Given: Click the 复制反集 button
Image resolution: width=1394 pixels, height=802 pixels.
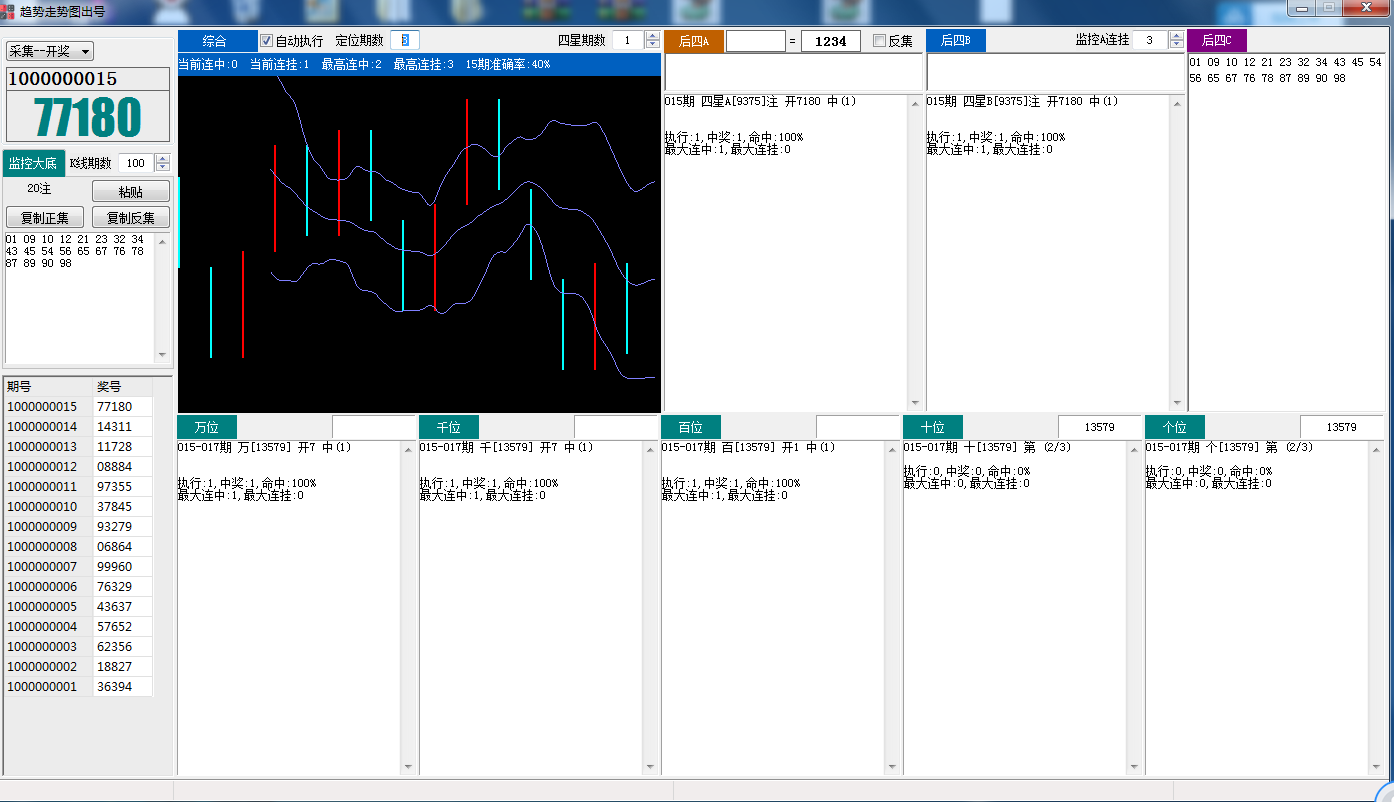Looking at the screenshot, I should (130, 217).
